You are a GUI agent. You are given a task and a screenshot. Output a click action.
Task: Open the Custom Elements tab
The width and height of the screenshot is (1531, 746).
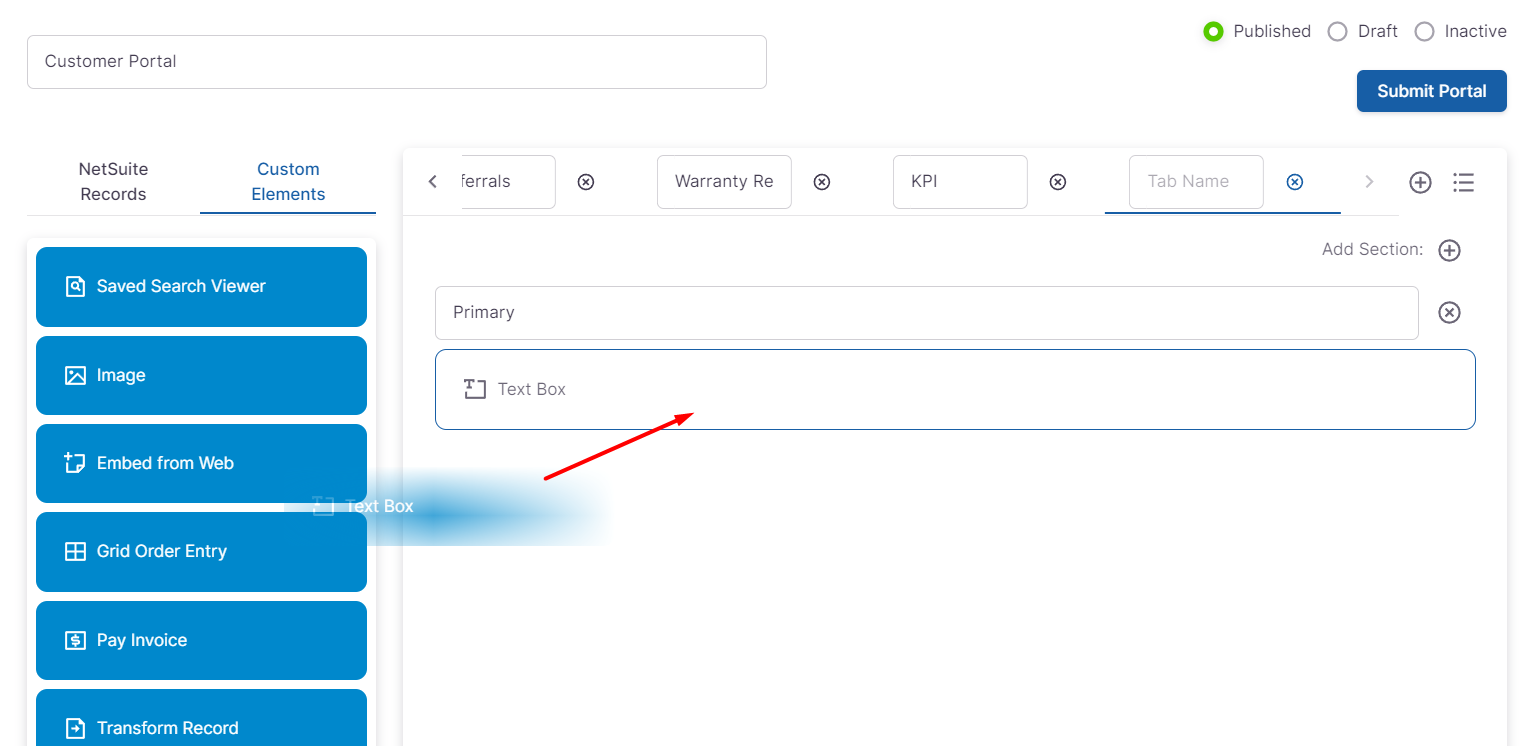[288, 181]
